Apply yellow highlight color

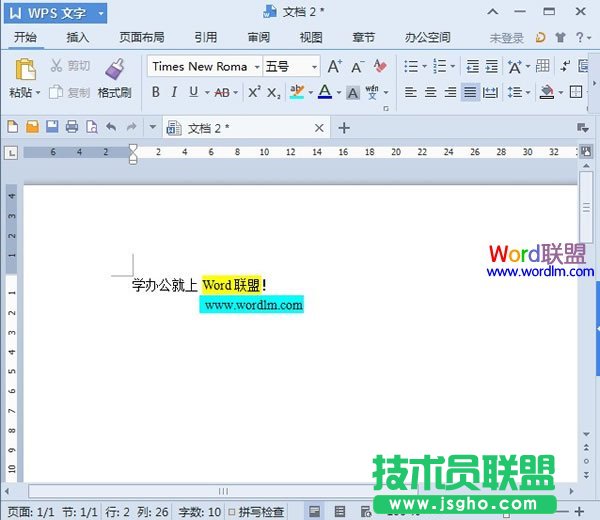point(297,92)
